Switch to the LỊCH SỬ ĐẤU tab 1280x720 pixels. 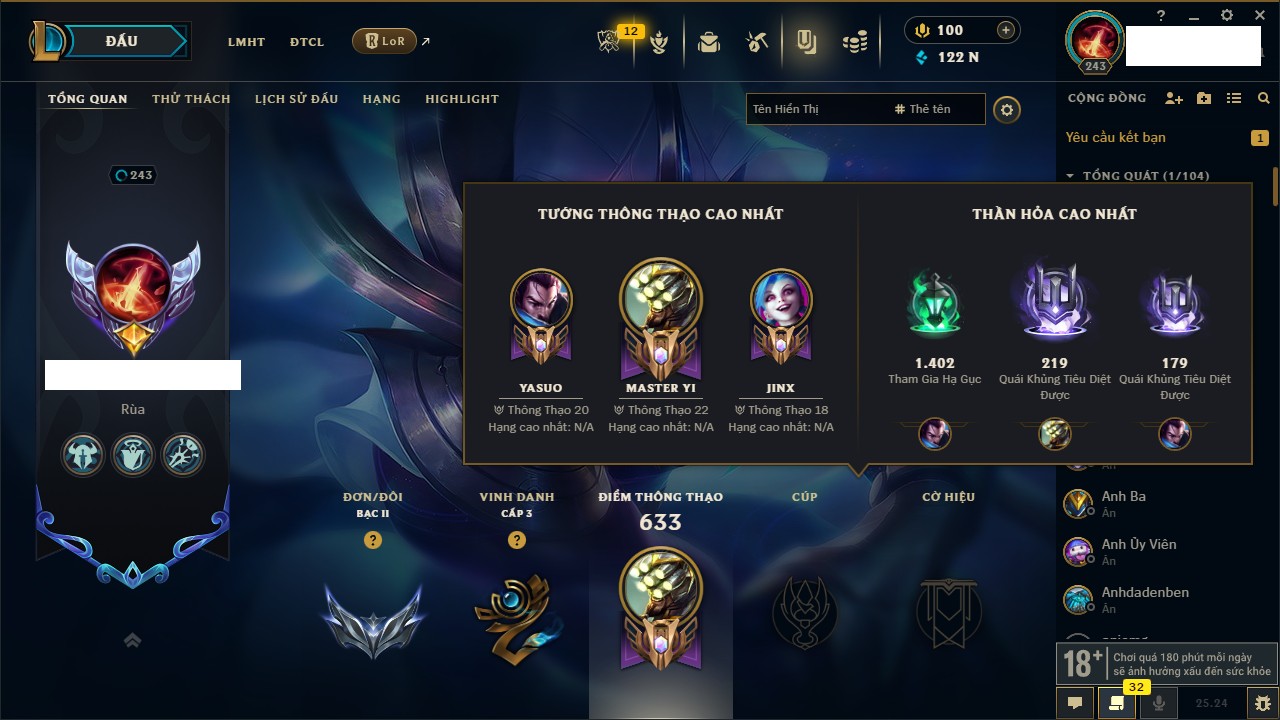(x=296, y=99)
